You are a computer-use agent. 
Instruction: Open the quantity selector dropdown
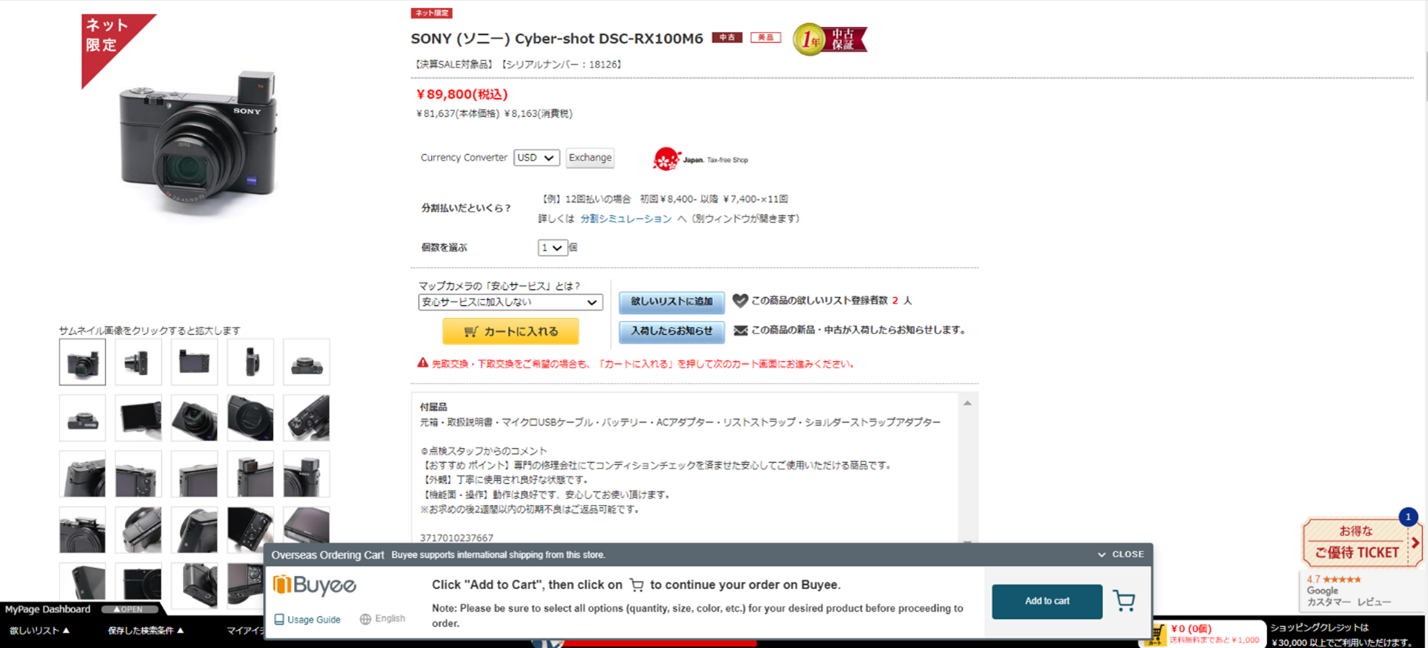coord(552,247)
